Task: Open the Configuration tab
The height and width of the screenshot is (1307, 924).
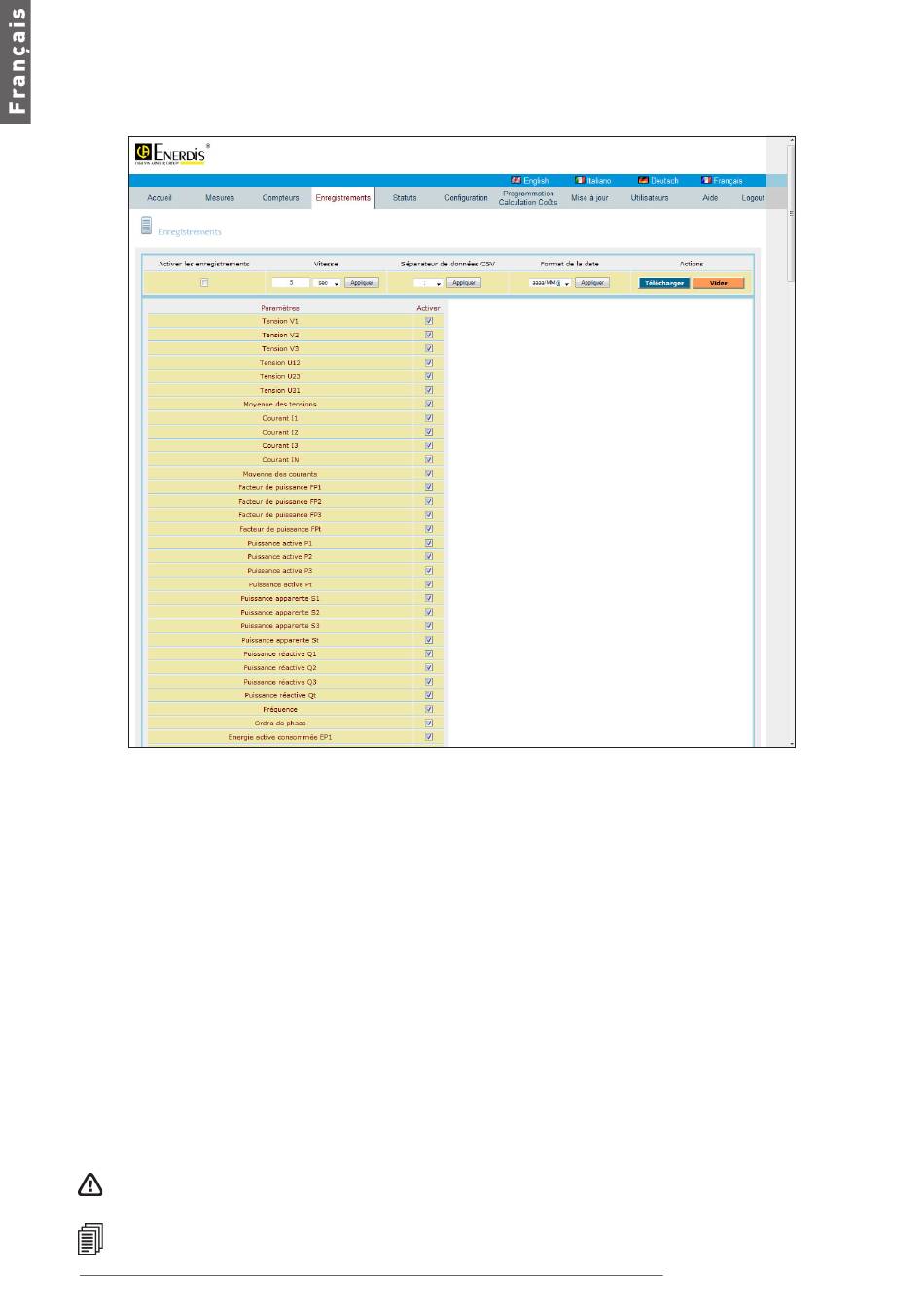Action: tap(466, 198)
